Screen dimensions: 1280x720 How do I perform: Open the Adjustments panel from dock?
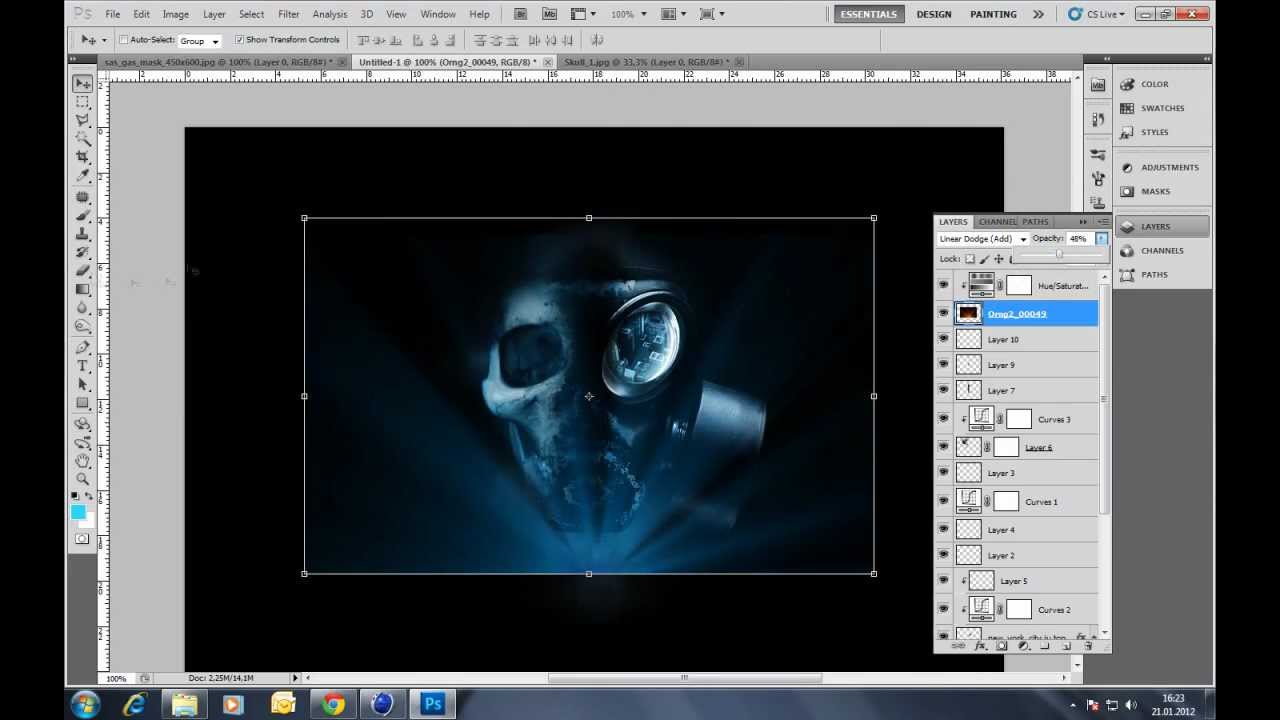pyautogui.click(x=1161, y=167)
